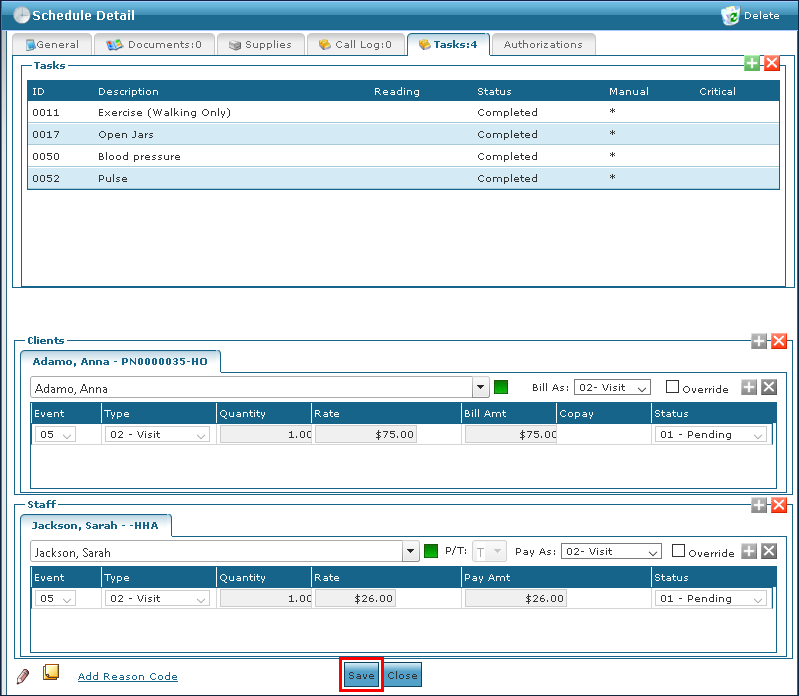The width and height of the screenshot is (799, 696).
Task: Click pencil edit icon at bottom left
Action: pyautogui.click(x=23, y=675)
